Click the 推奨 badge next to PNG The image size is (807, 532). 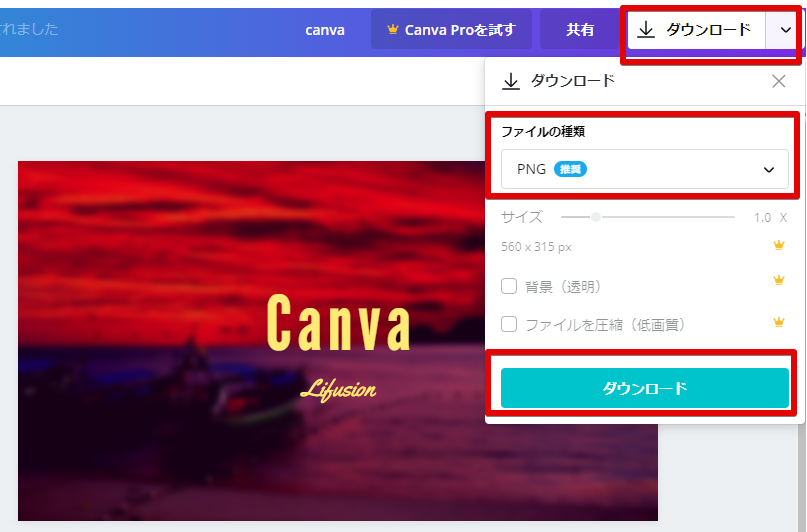[570, 169]
